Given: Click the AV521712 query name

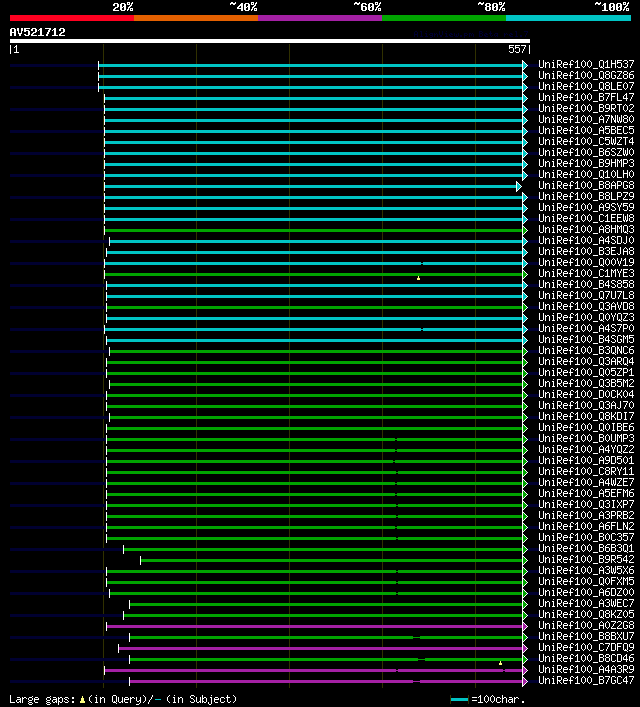Looking at the screenshot, I should coord(37,32).
